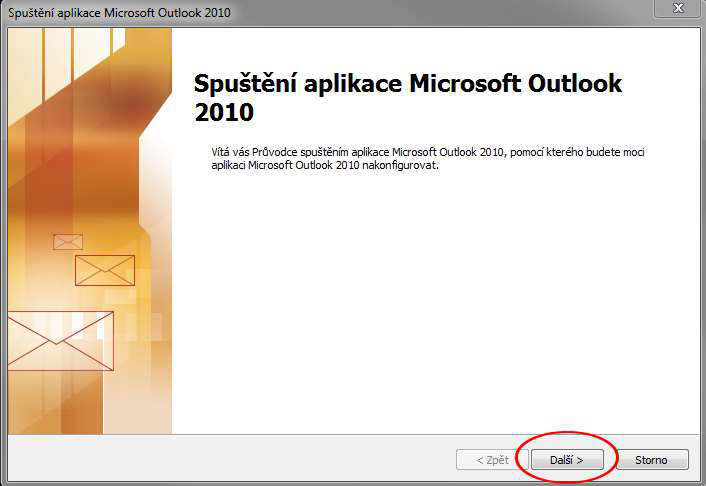Click the '2010' in the heading
The image size is (706, 486).
[x=224, y=111]
